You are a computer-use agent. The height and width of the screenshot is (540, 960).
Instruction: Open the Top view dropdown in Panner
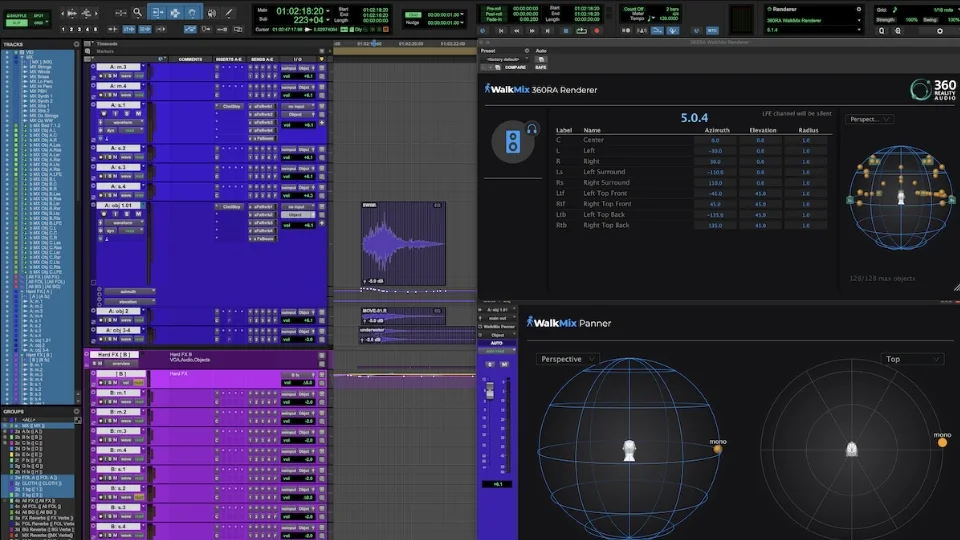pyautogui.click(x=911, y=359)
